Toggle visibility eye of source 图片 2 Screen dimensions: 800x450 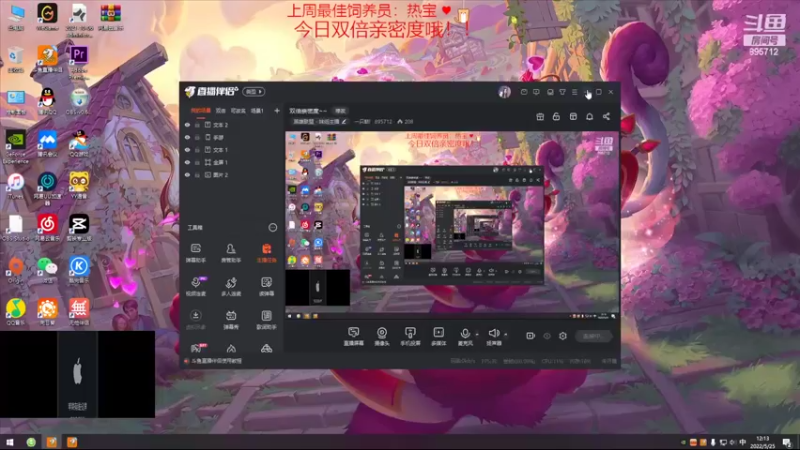pos(187,175)
